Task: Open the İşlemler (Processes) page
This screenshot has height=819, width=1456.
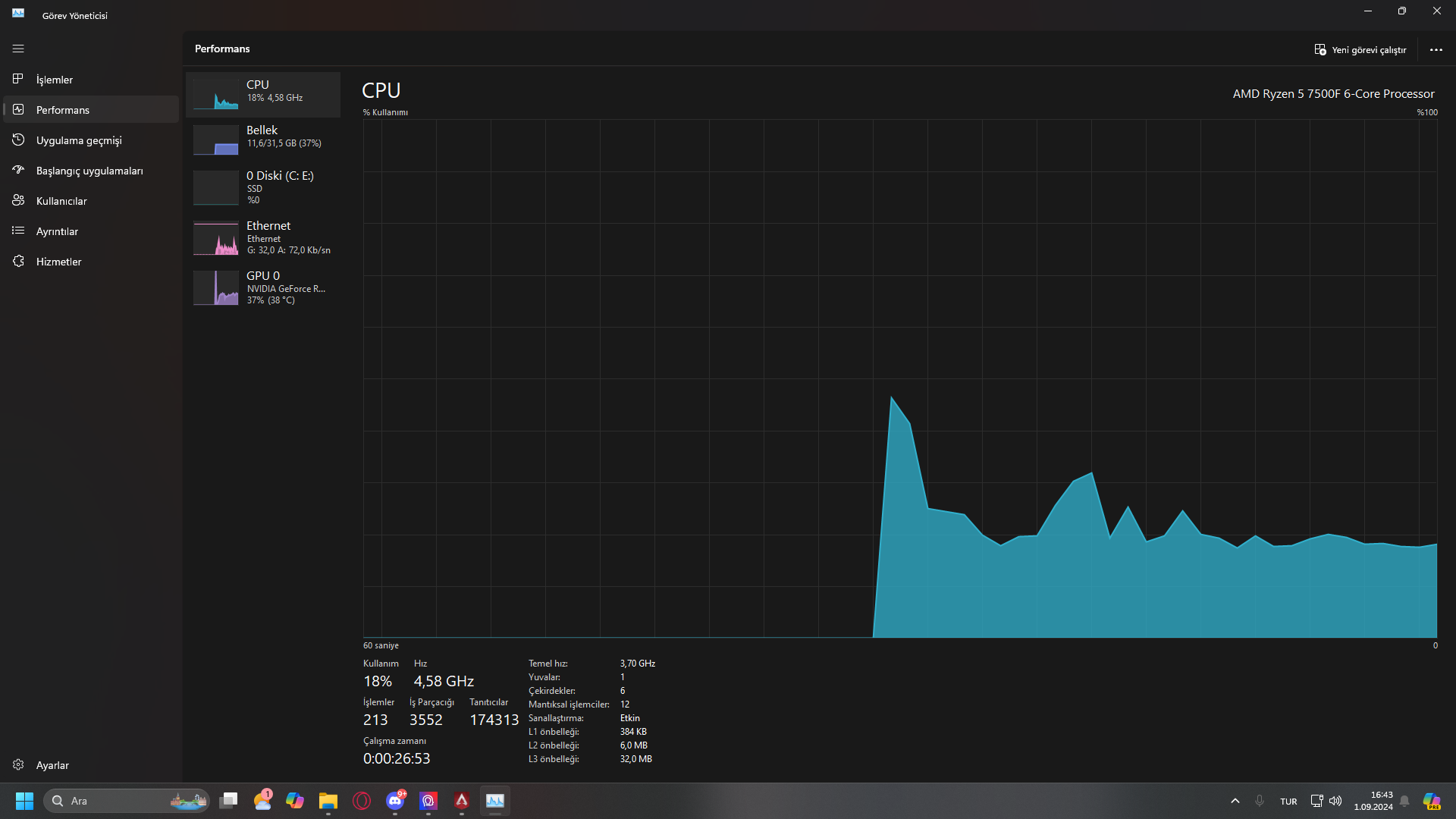Action: pos(55,80)
